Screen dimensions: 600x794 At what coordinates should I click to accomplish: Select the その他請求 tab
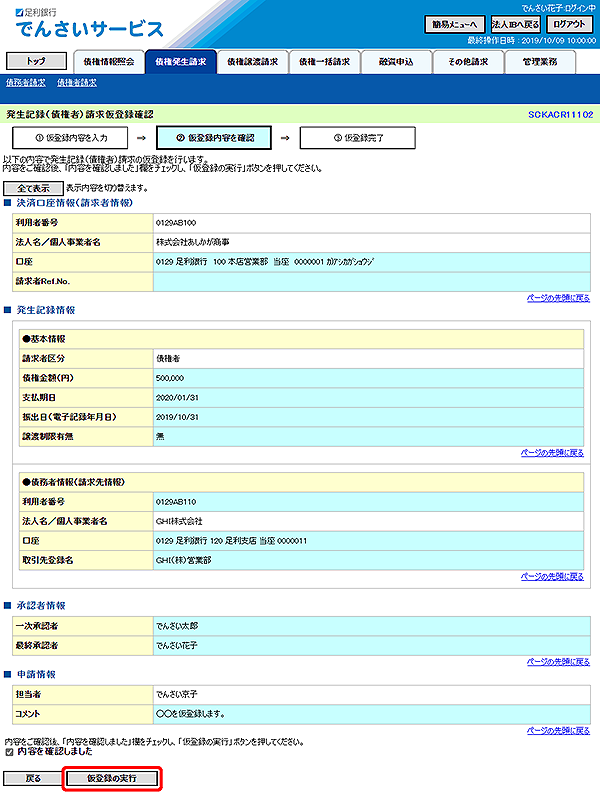coord(468,61)
